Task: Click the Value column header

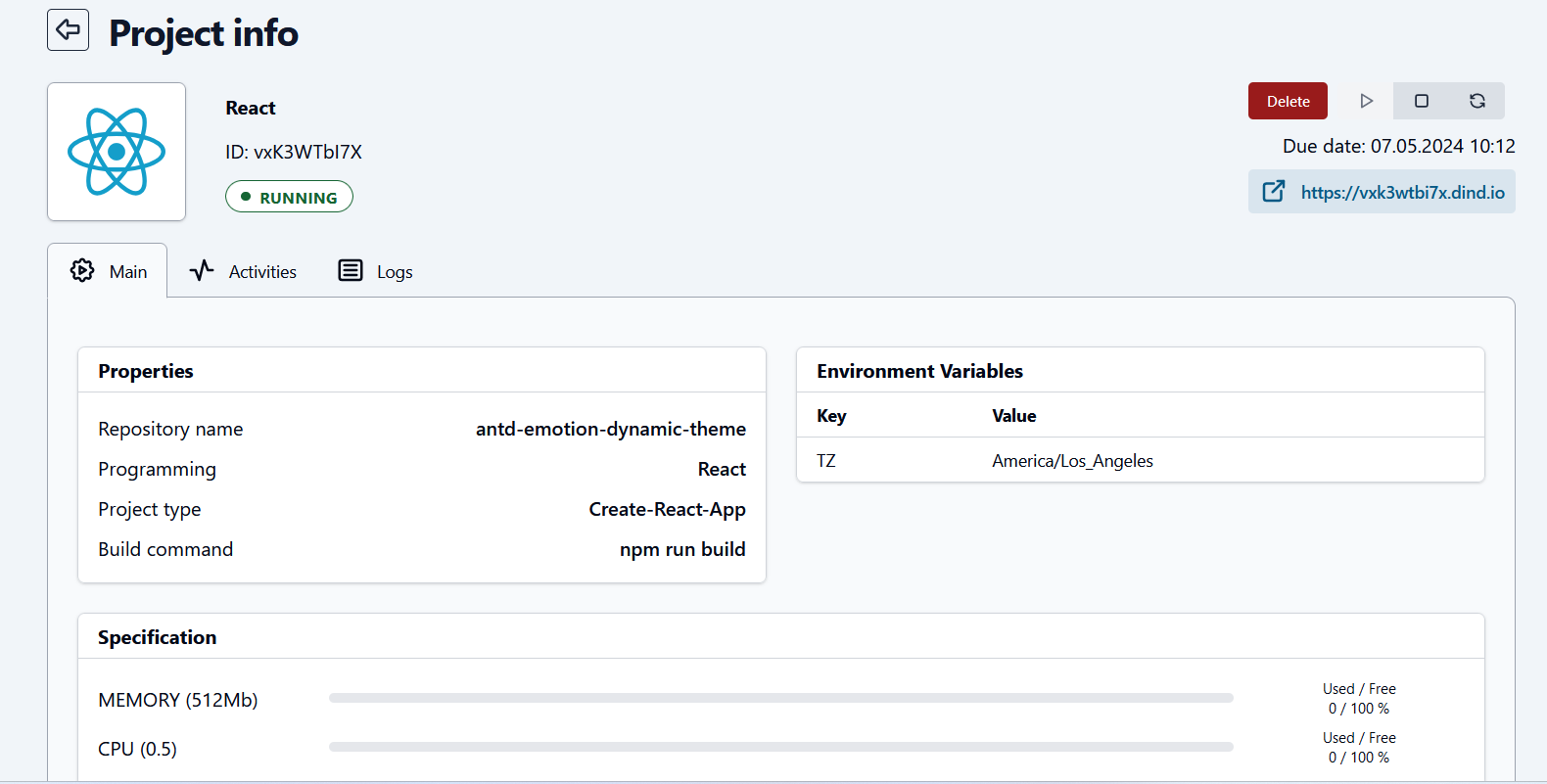Action: pyautogui.click(x=1013, y=416)
